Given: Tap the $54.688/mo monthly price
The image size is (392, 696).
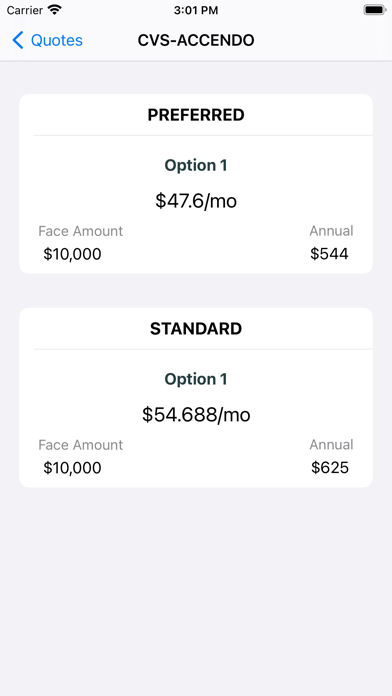Looking at the screenshot, I should 196,415.
